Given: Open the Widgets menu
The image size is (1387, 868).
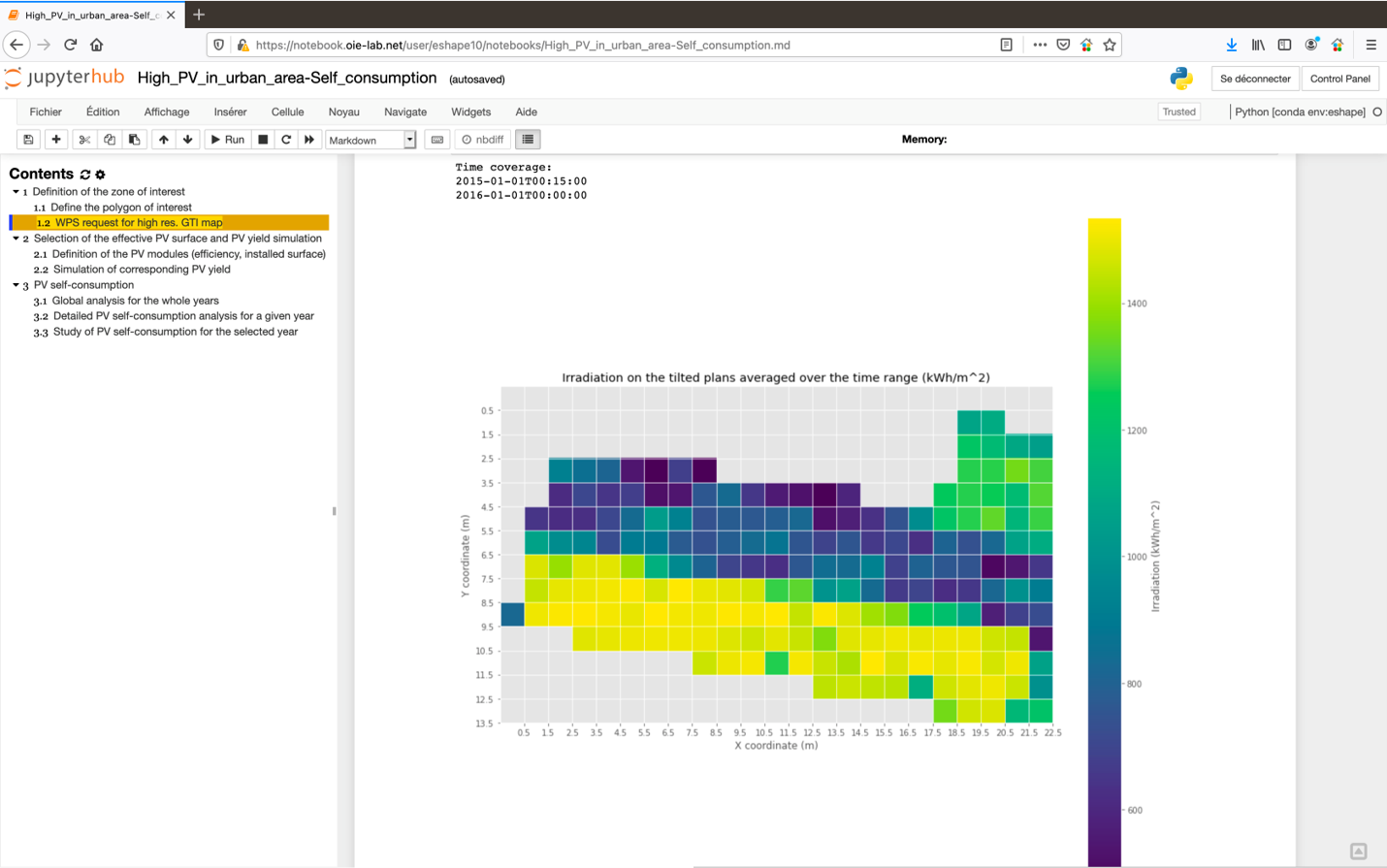Looking at the screenshot, I should pos(470,112).
